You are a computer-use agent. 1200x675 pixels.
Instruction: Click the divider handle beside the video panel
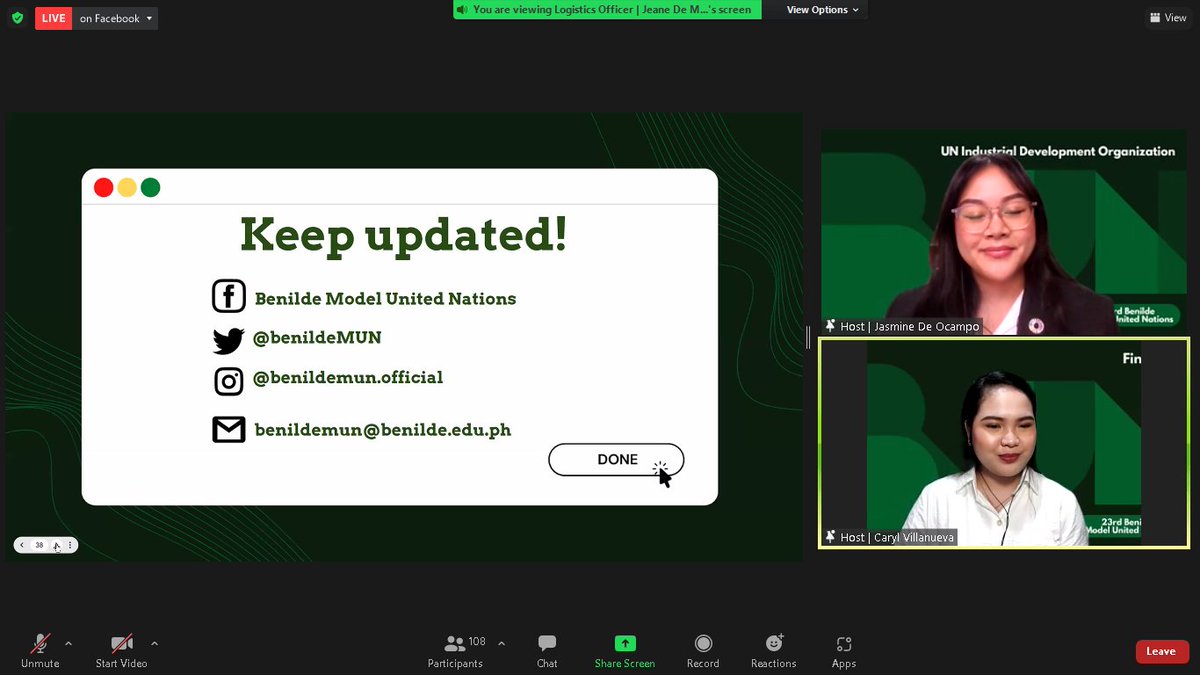tap(808, 337)
